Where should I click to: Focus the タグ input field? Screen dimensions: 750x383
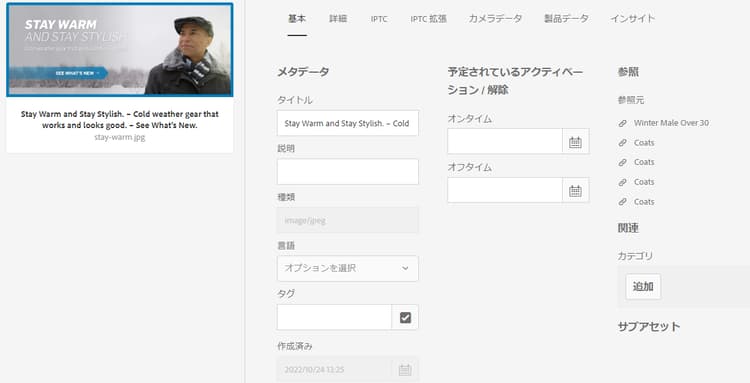pyautogui.click(x=334, y=317)
